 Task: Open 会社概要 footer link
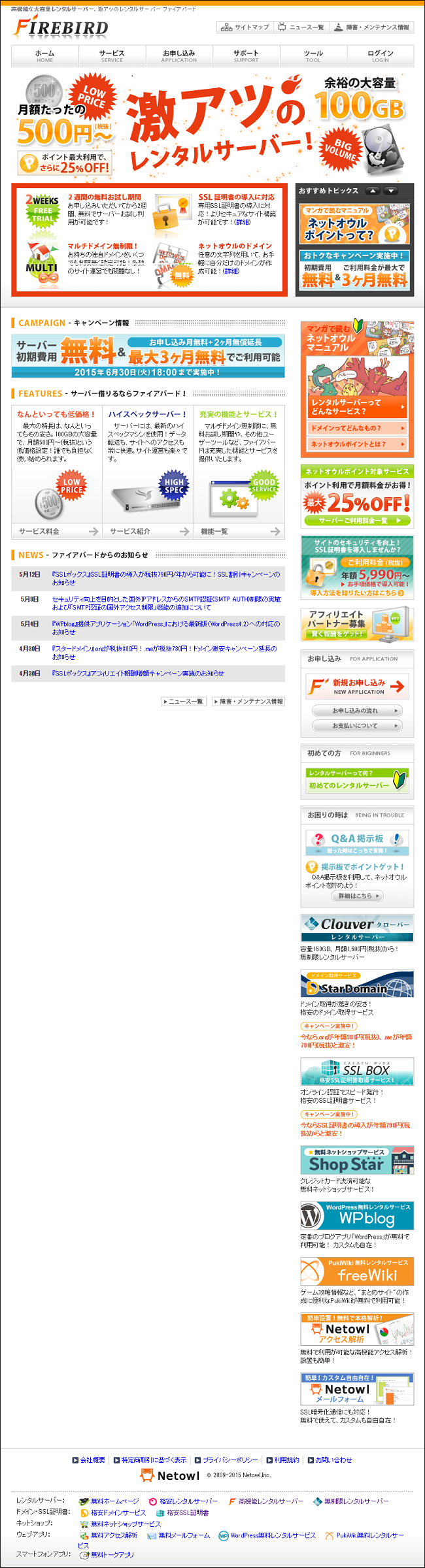89,1460
